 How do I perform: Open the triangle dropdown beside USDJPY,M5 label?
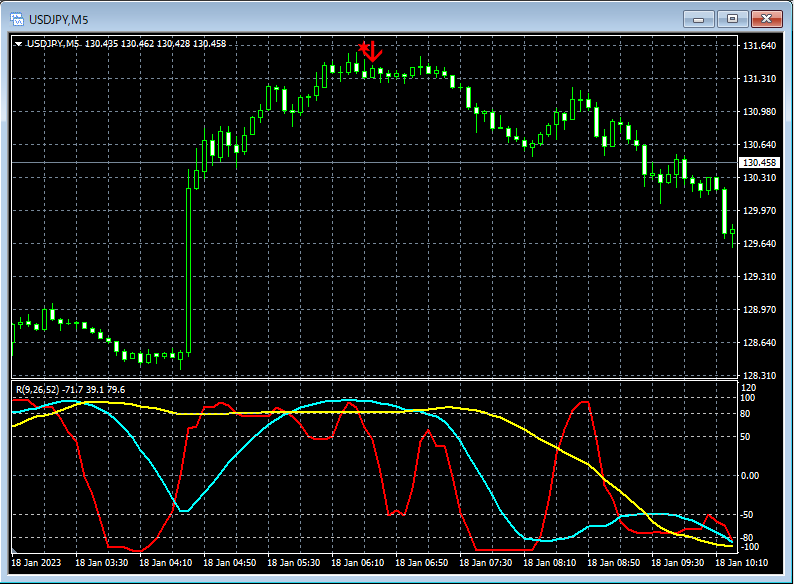tap(19, 43)
